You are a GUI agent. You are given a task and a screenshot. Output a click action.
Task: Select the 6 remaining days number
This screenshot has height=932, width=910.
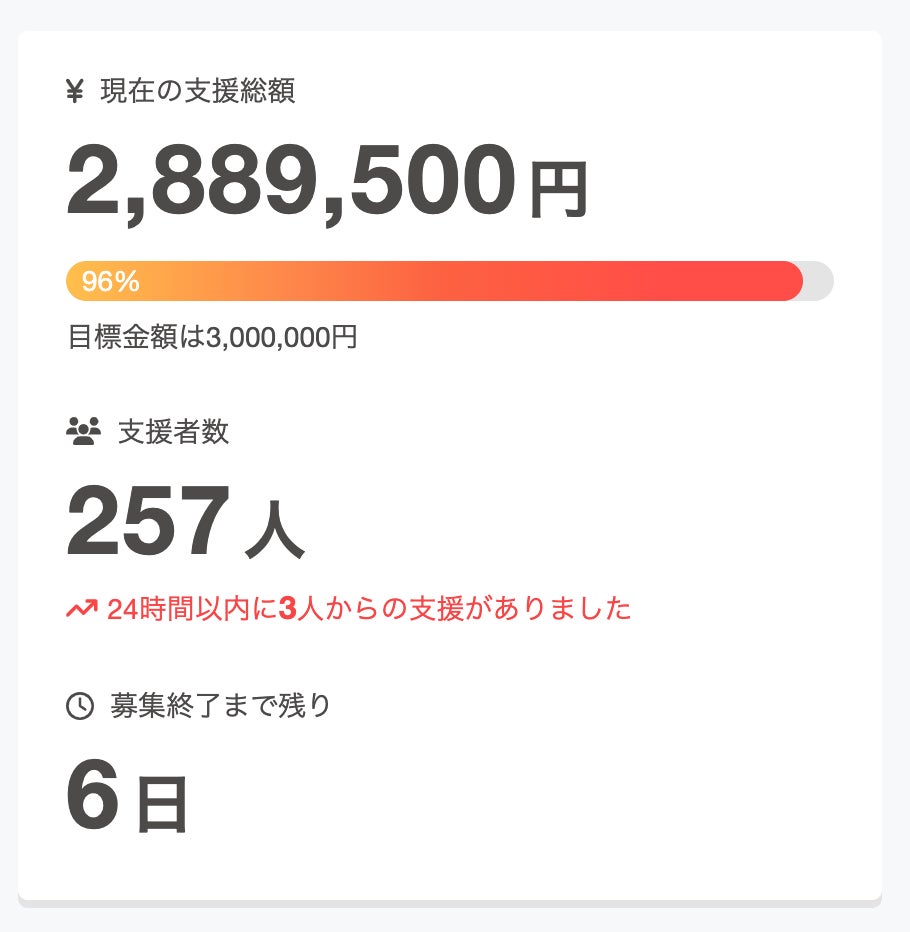(92, 796)
